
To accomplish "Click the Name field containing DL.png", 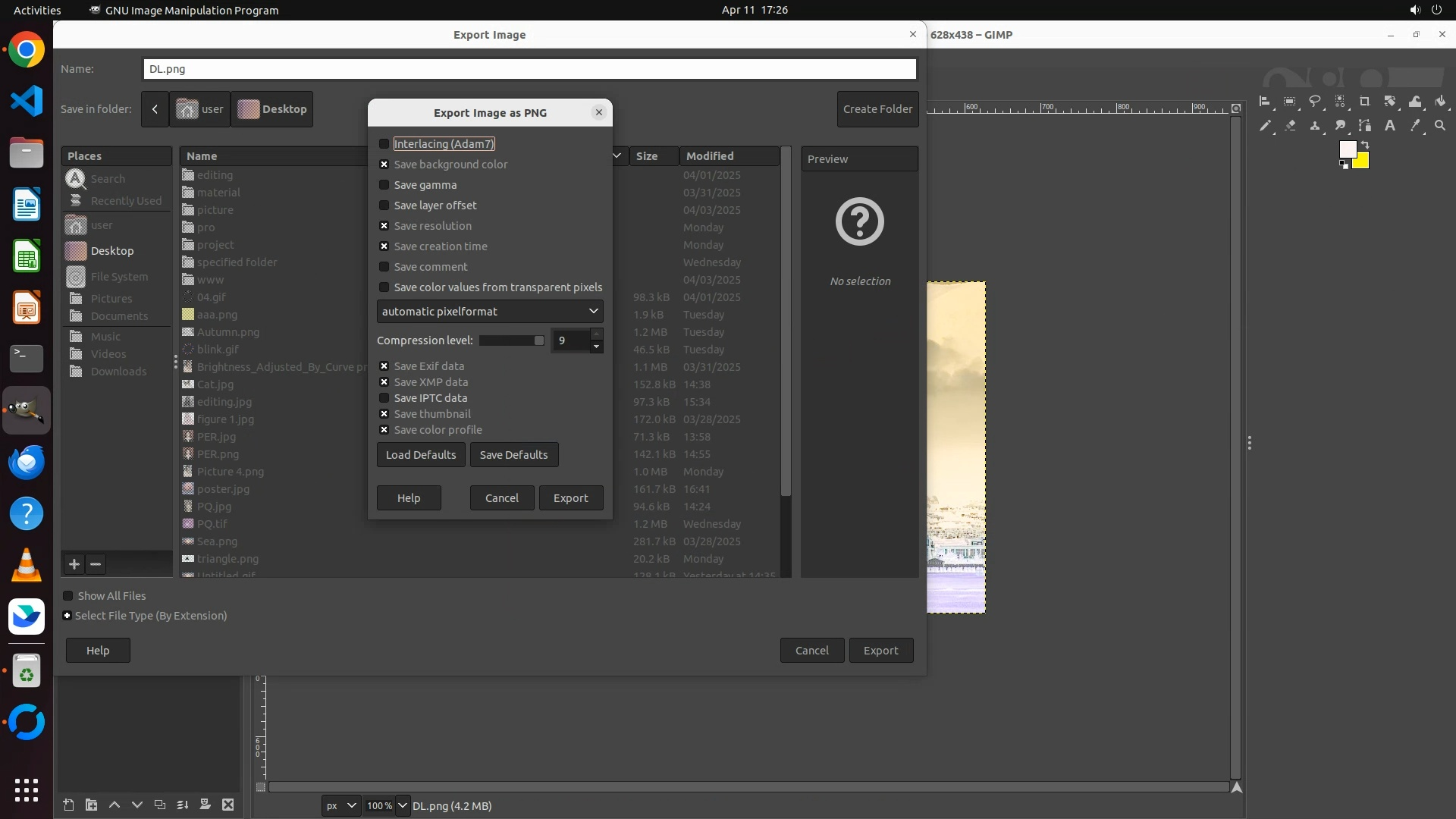I will [529, 69].
